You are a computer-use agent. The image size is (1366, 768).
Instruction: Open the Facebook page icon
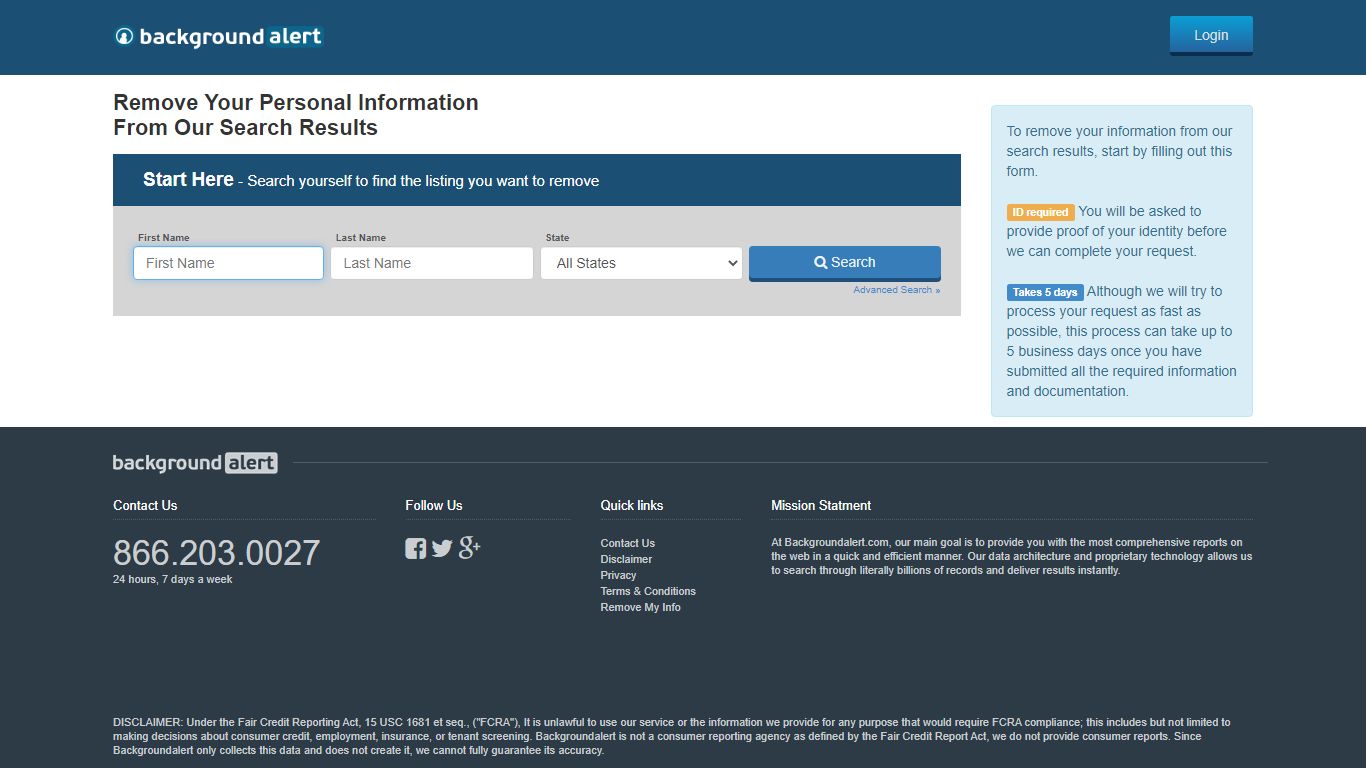[416, 548]
